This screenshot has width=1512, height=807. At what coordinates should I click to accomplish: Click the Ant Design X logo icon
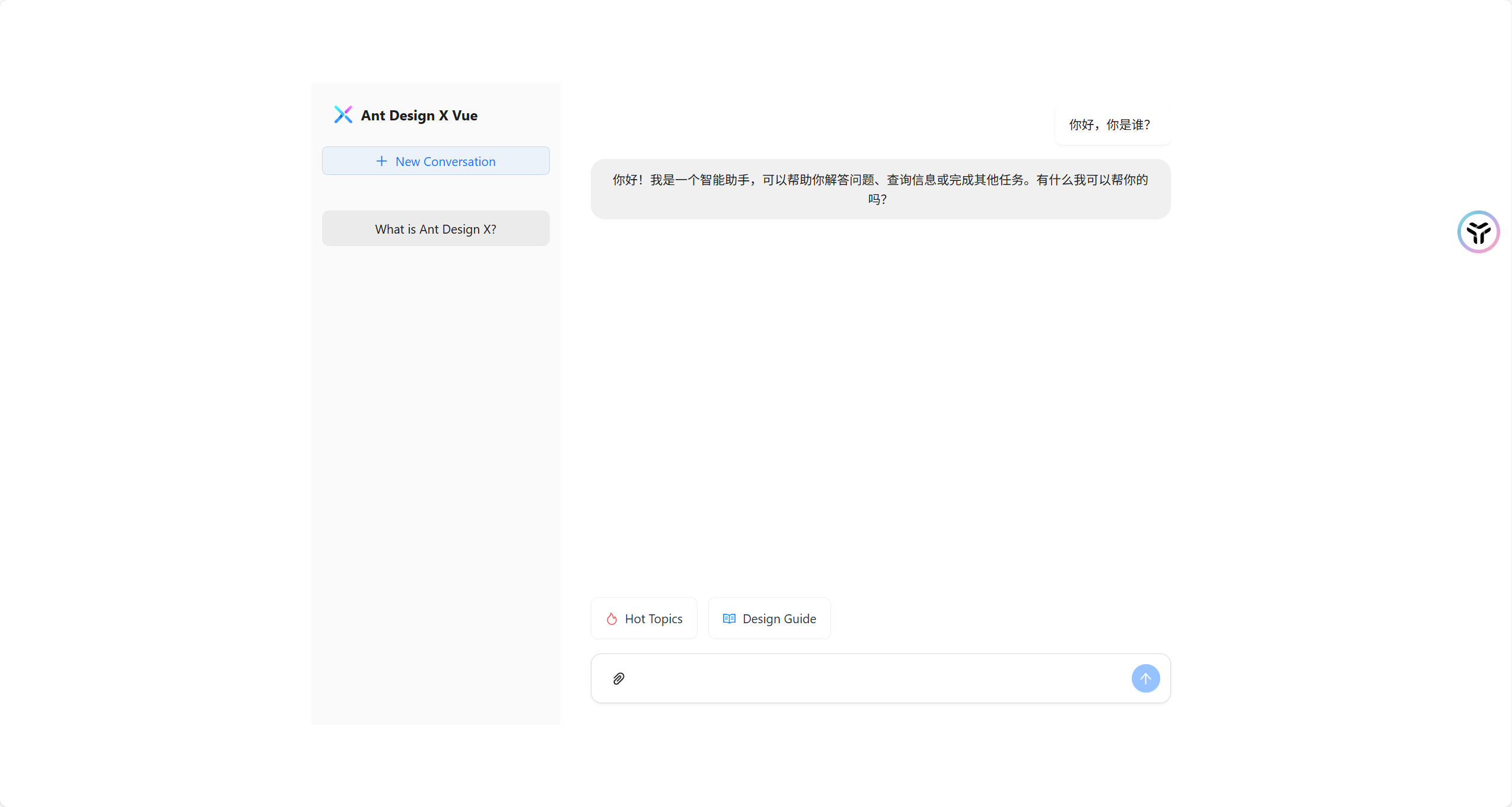click(343, 114)
